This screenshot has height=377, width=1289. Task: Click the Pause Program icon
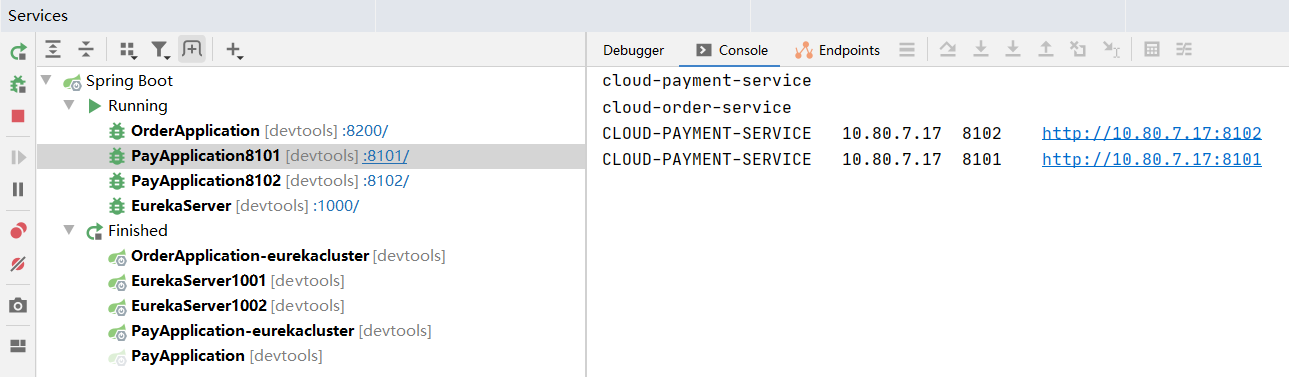pos(18,189)
